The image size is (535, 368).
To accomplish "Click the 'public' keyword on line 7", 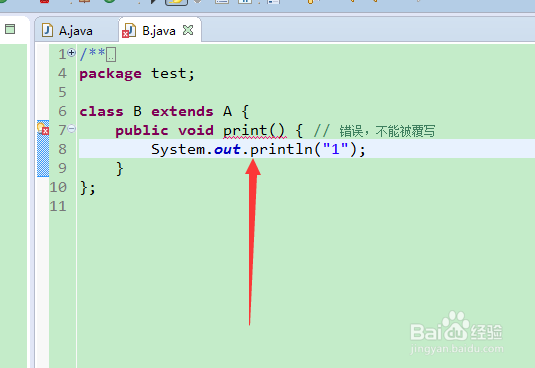I will coord(142,130).
